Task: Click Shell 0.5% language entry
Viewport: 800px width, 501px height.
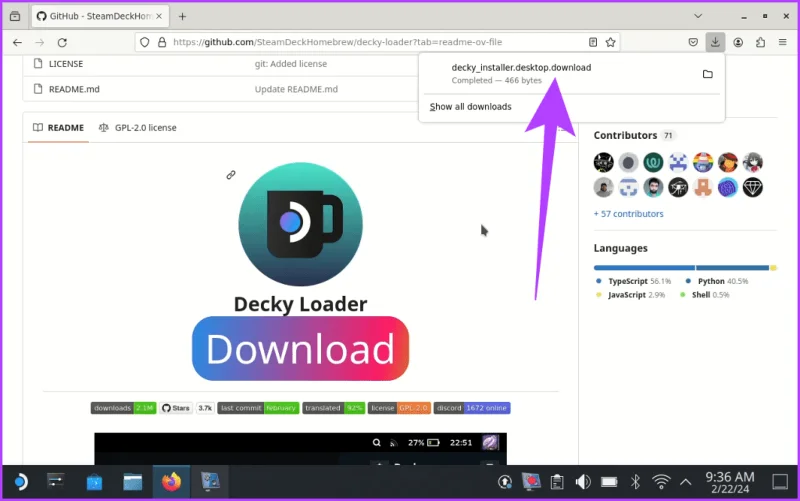Action: [x=705, y=295]
